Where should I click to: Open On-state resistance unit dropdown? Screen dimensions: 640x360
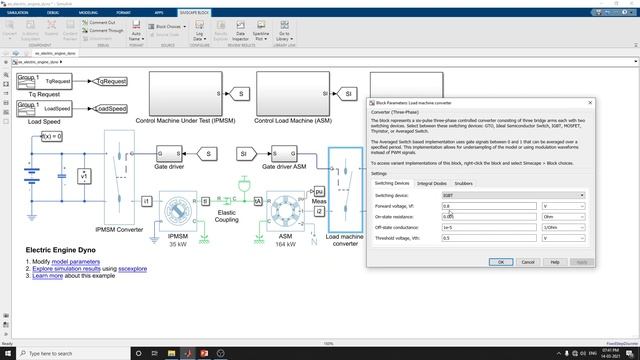pyautogui.click(x=563, y=217)
